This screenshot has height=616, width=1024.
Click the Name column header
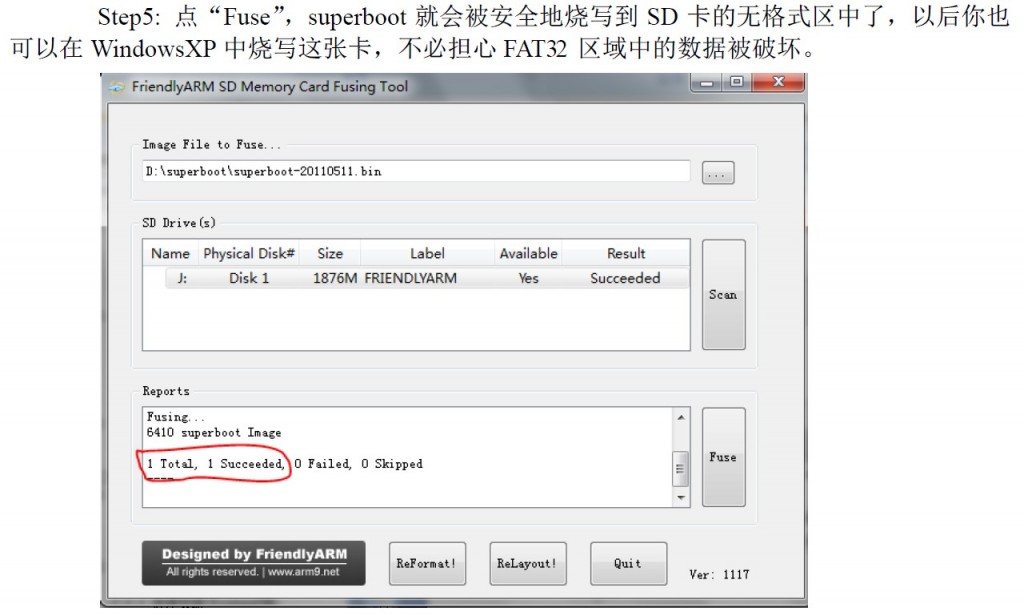170,253
